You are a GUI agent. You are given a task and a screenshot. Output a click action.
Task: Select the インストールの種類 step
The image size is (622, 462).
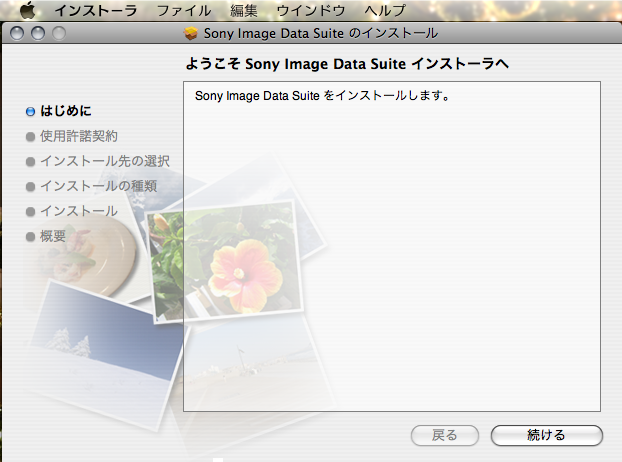(99, 186)
